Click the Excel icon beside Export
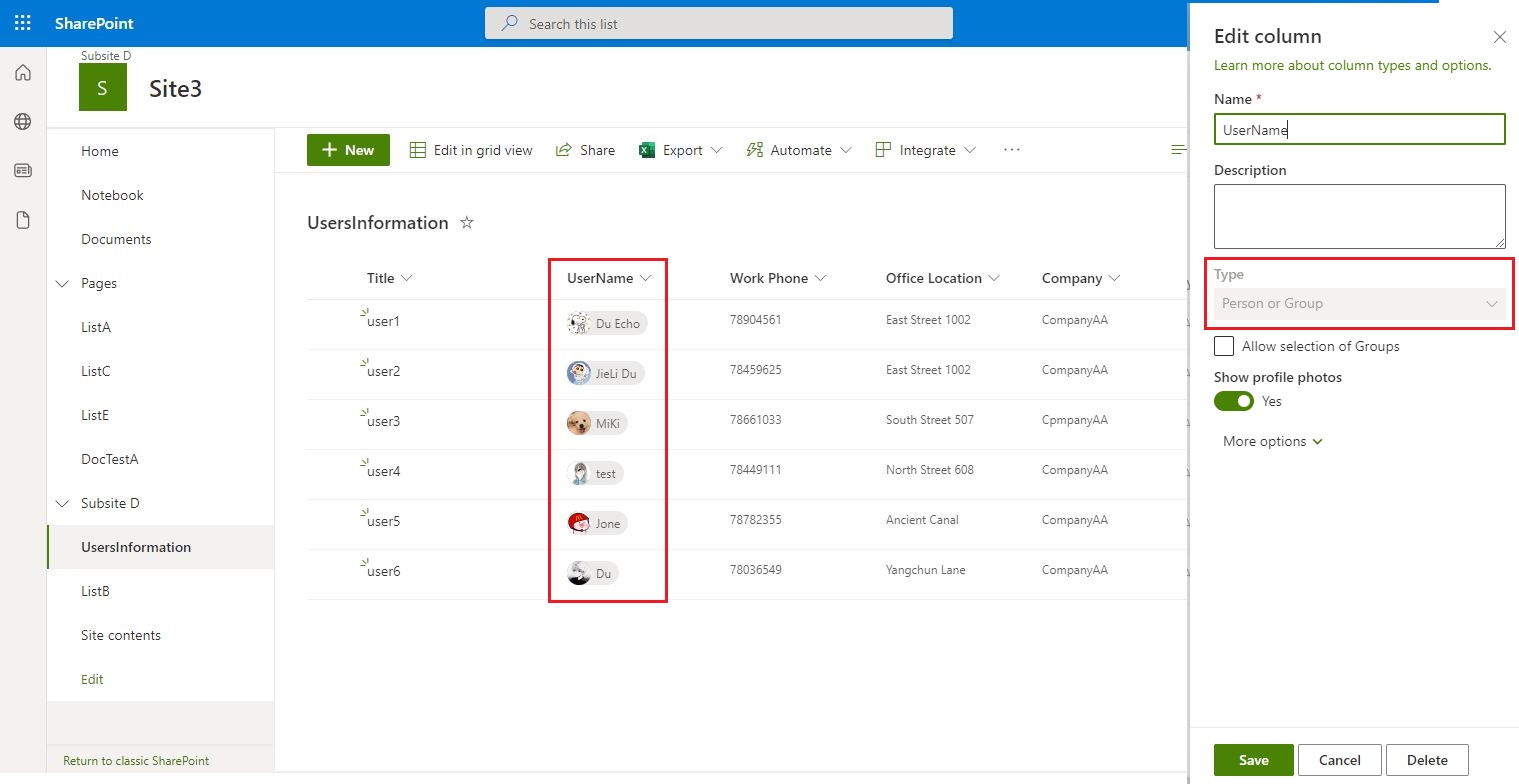 pyautogui.click(x=647, y=150)
